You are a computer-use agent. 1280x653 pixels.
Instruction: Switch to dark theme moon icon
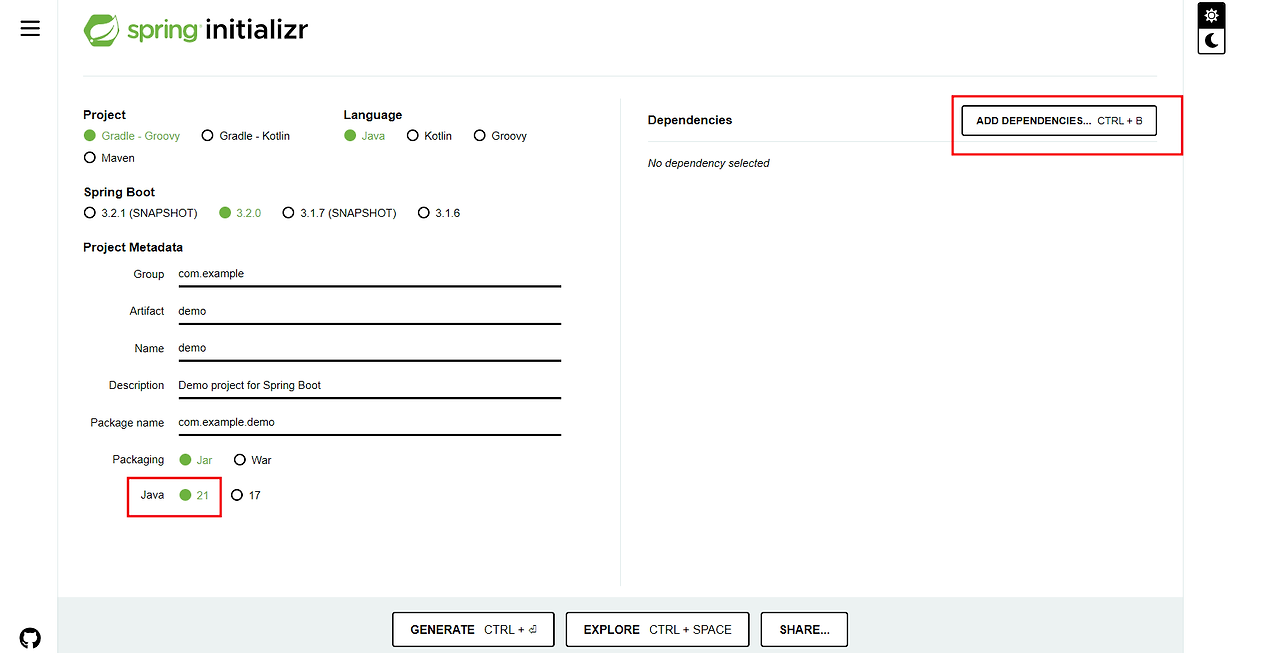click(1212, 41)
